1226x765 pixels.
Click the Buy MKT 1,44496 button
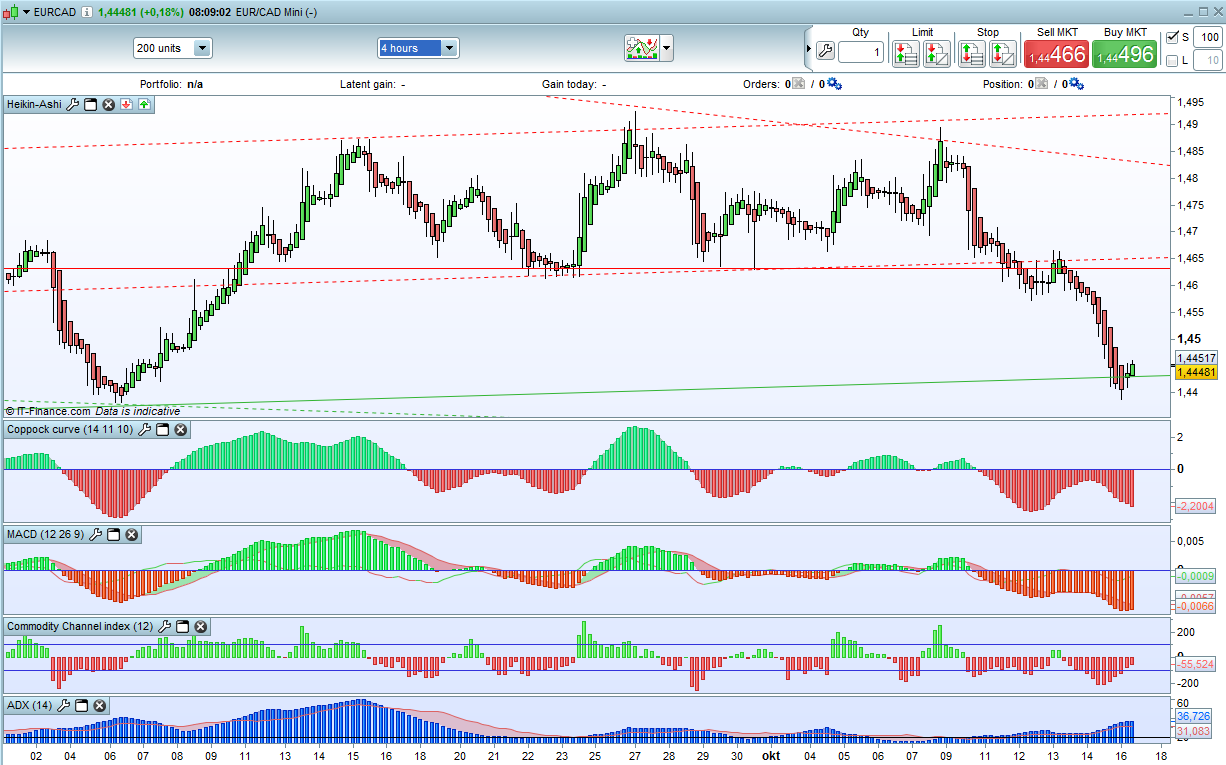click(x=1125, y=54)
